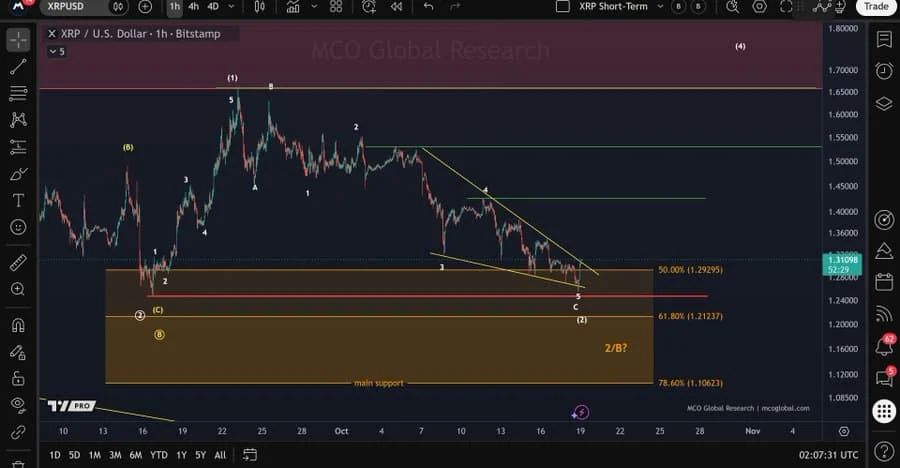Open the apps grid button in right sidebar
This screenshot has width=900, height=468.
coord(884,411)
